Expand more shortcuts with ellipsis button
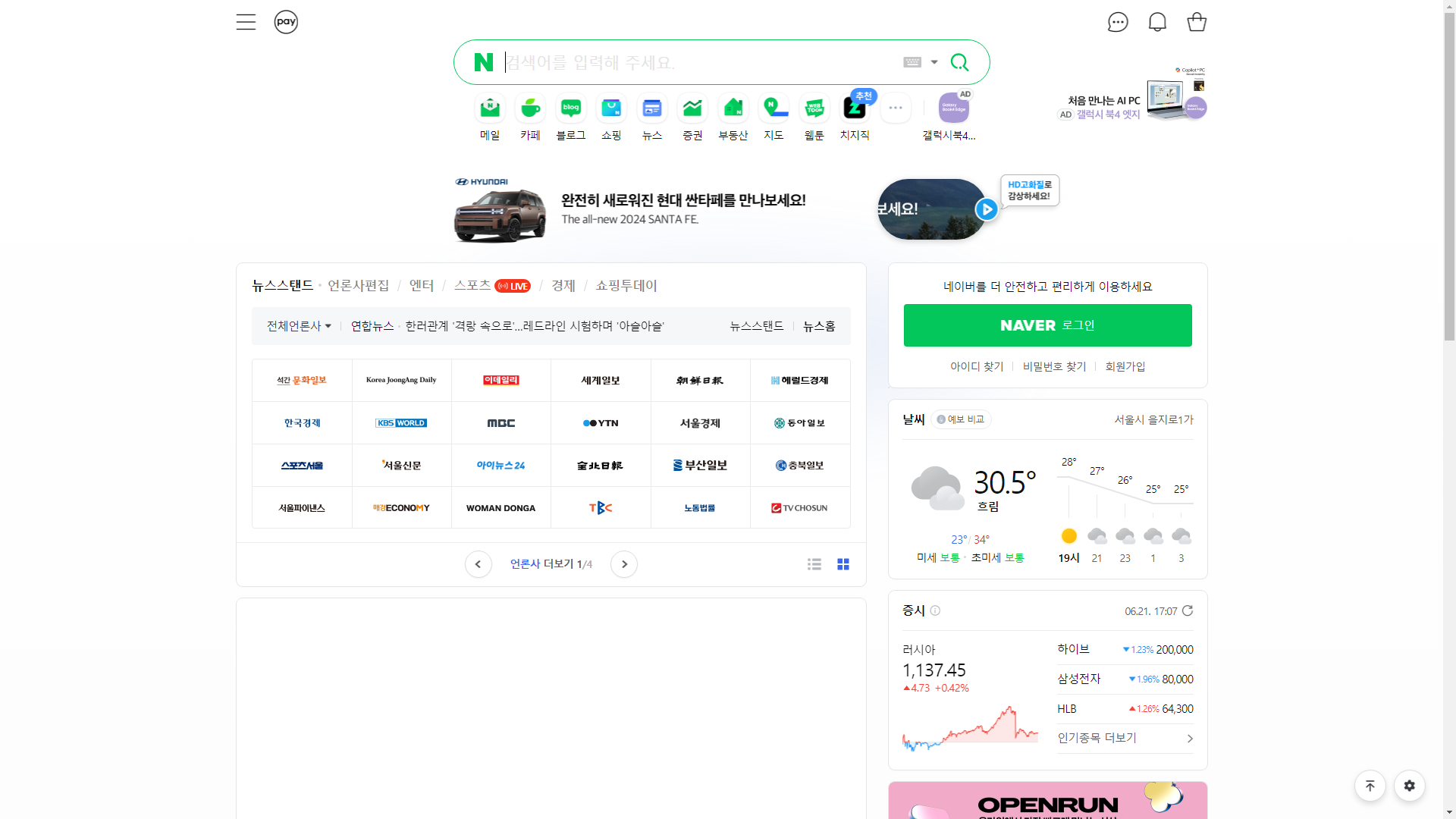 pos(895,108)
